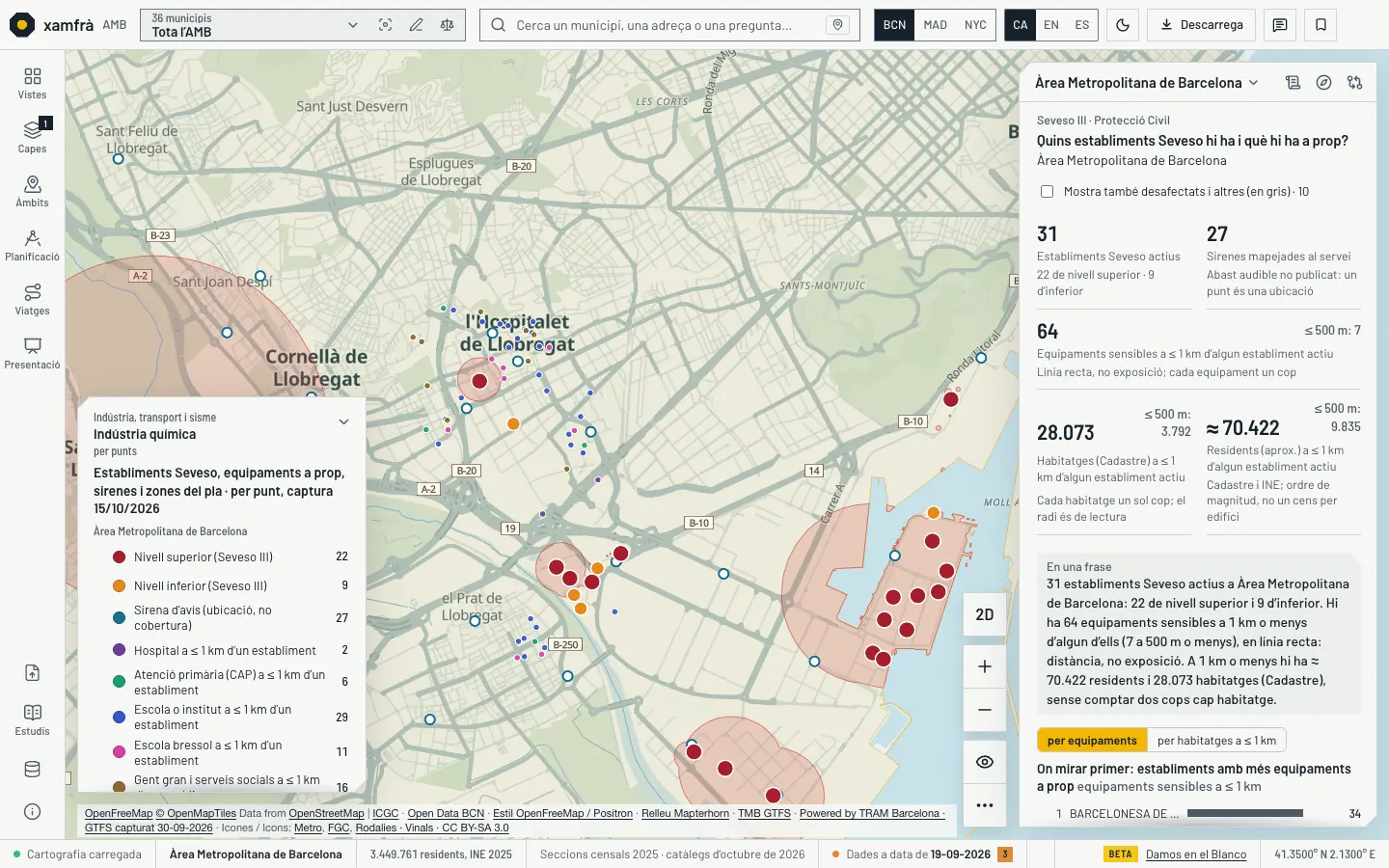The height and width of the screenshot is (868, 1389).
Task: Select the 'per equipaments' tab
Action: 1092,741
